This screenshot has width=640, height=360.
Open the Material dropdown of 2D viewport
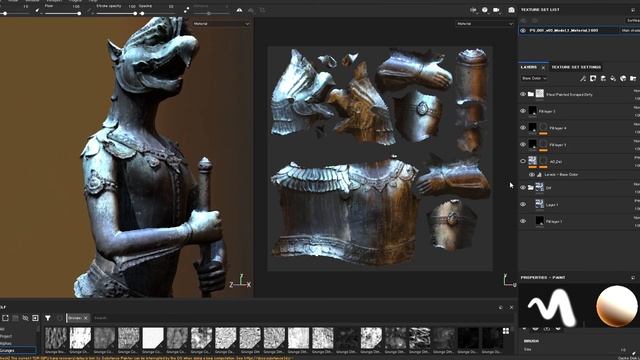click(x=484, y=24)
